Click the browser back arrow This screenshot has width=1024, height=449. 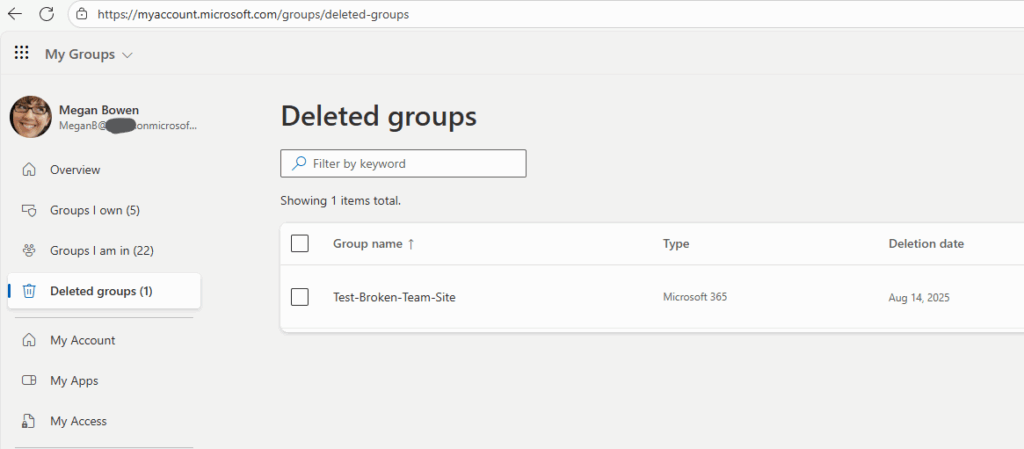pyautogui.click(x=14, y=14)
